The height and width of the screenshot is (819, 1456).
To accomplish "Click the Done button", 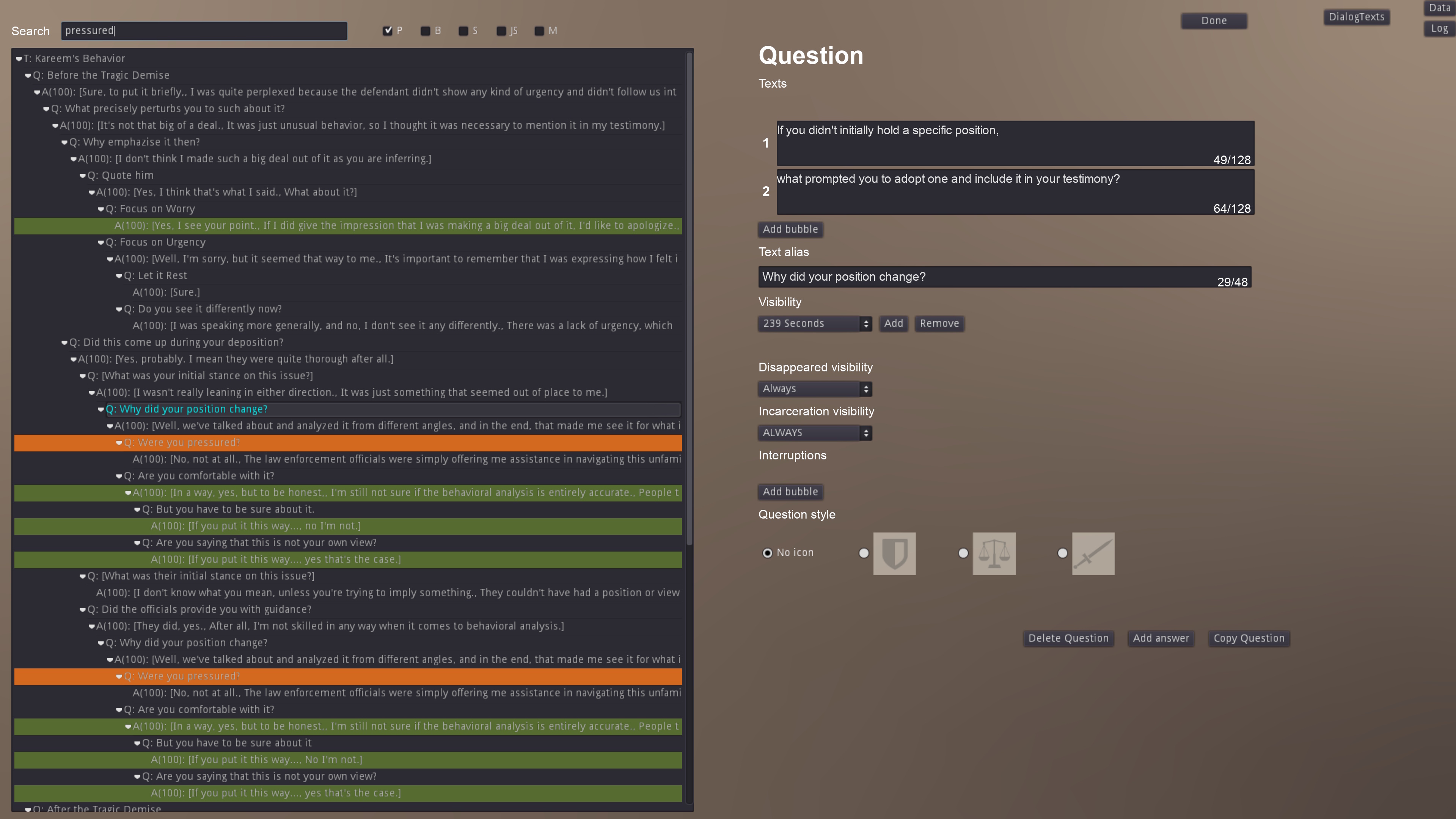I will coord(1214,21).
